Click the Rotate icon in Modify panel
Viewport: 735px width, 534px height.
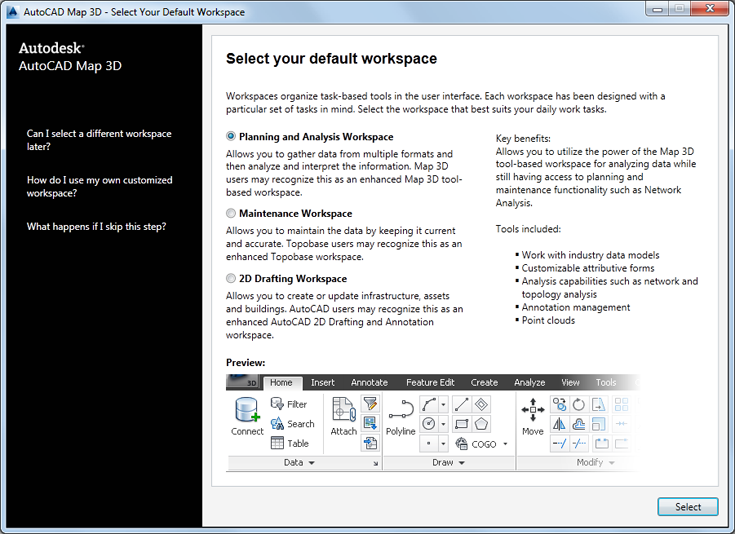[x=578, y=404]
